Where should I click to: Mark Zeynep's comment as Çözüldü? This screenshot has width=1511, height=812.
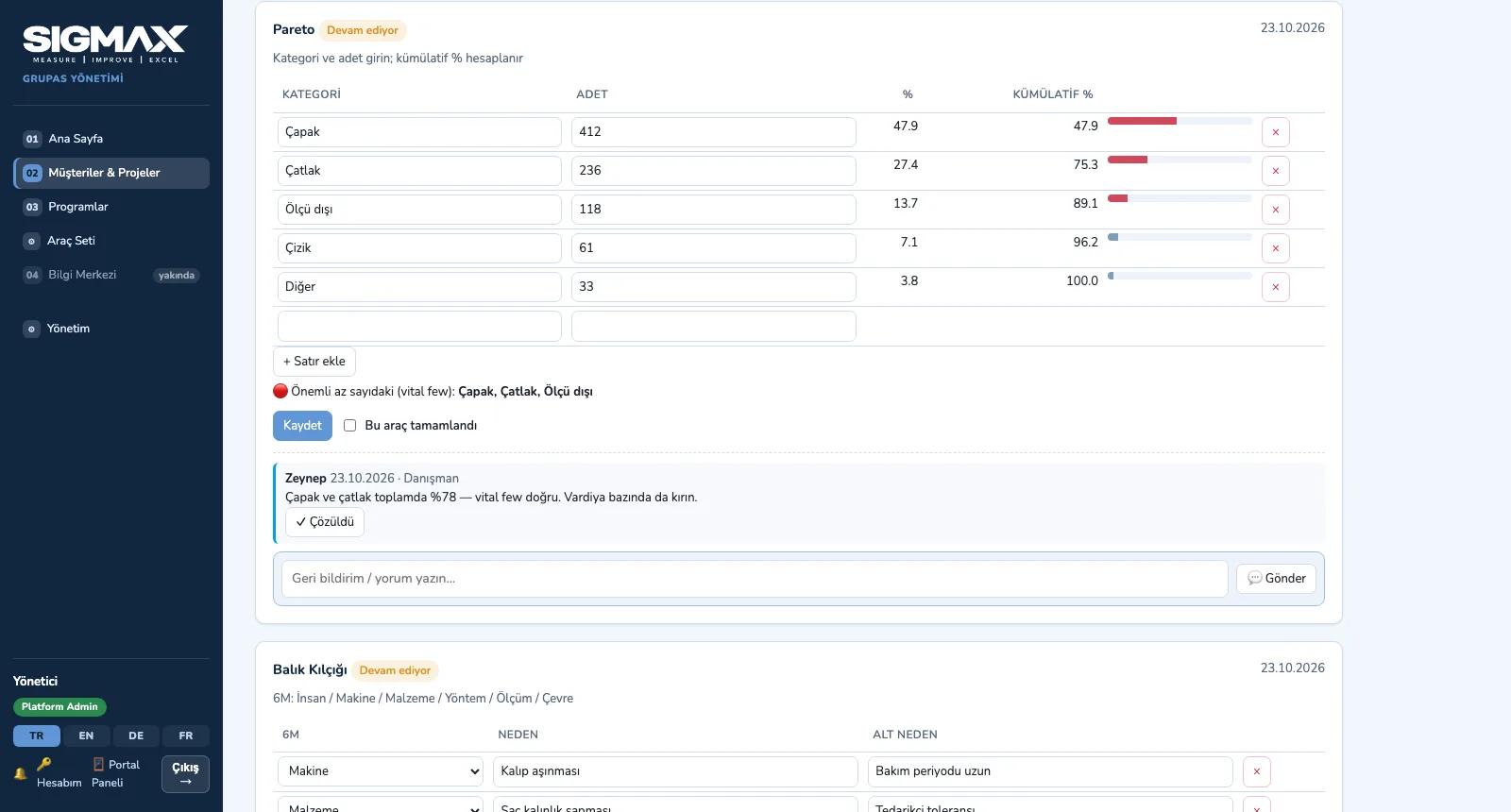click(x=325, y=522)
